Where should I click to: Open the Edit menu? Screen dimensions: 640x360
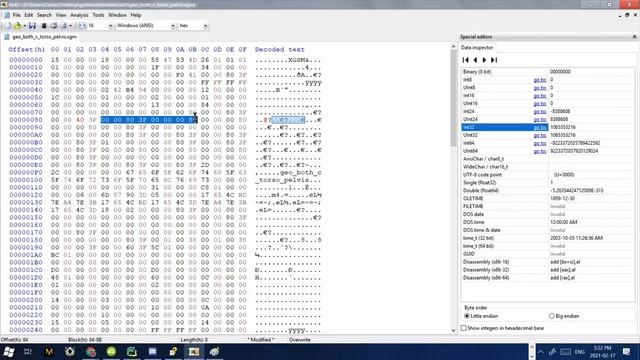[x=29, y=15]
